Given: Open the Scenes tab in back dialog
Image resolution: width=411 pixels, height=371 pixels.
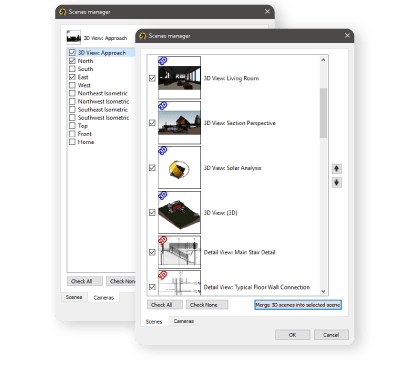Looking at the screenshot, I should [74, 297].
